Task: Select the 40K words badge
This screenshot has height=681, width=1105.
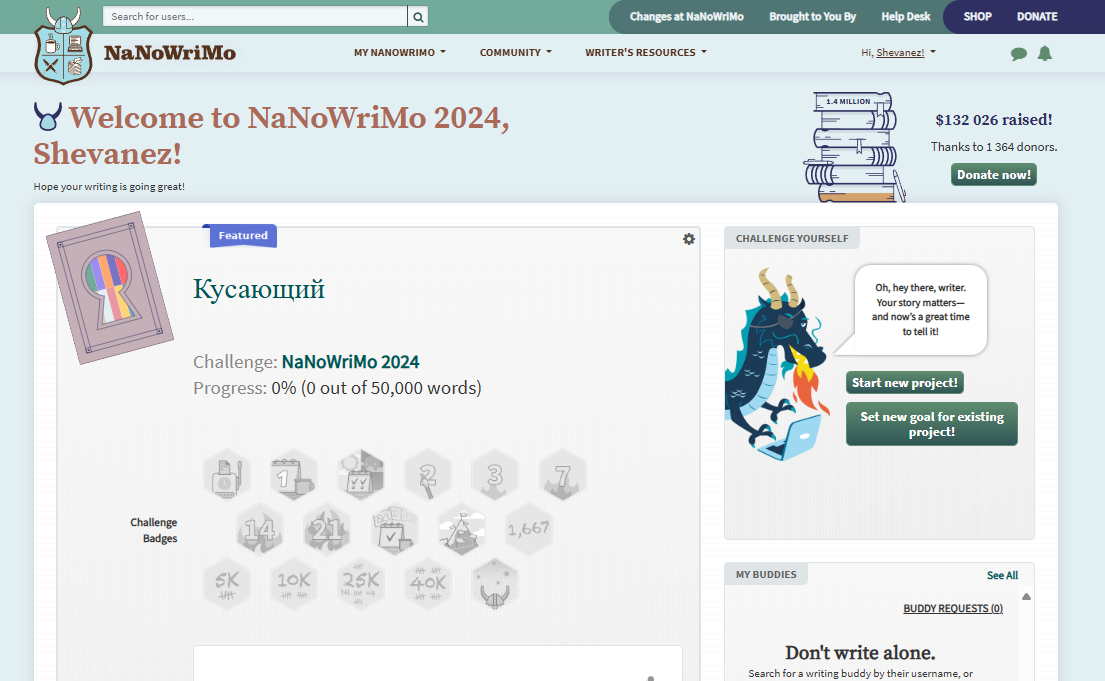Action: (428, 584)
